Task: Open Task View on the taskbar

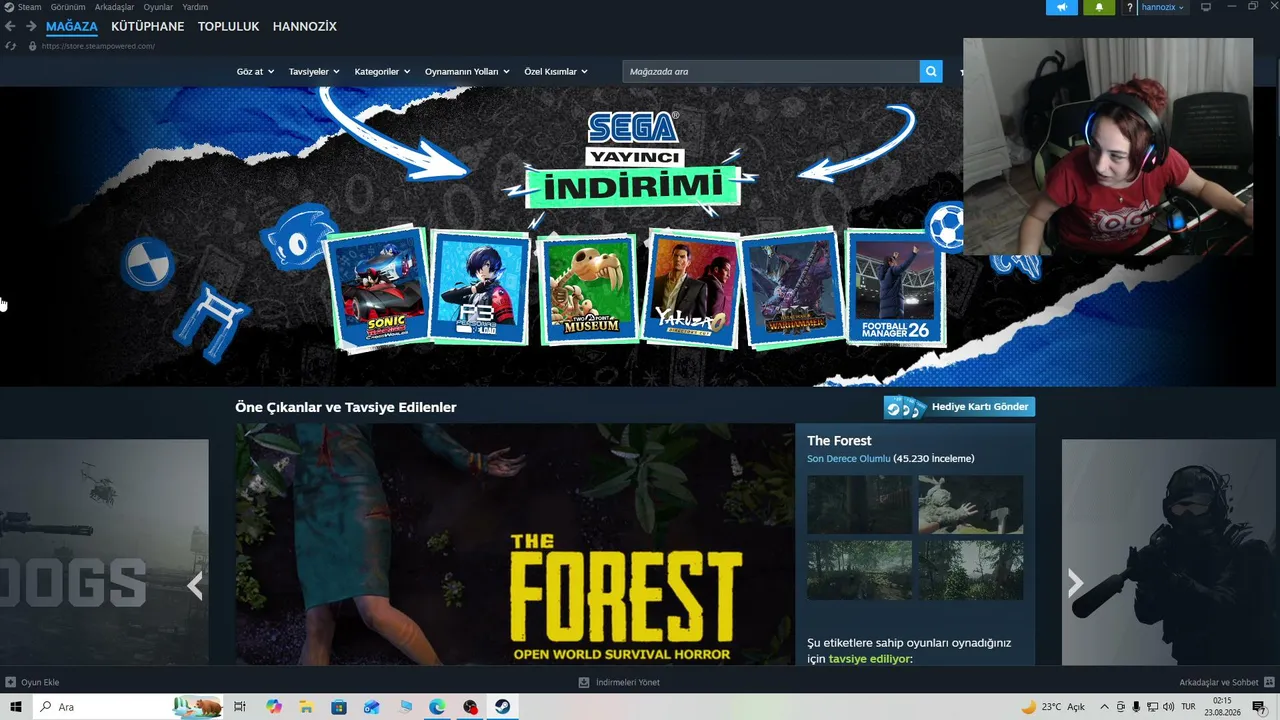Action: (x=240, y=707)
